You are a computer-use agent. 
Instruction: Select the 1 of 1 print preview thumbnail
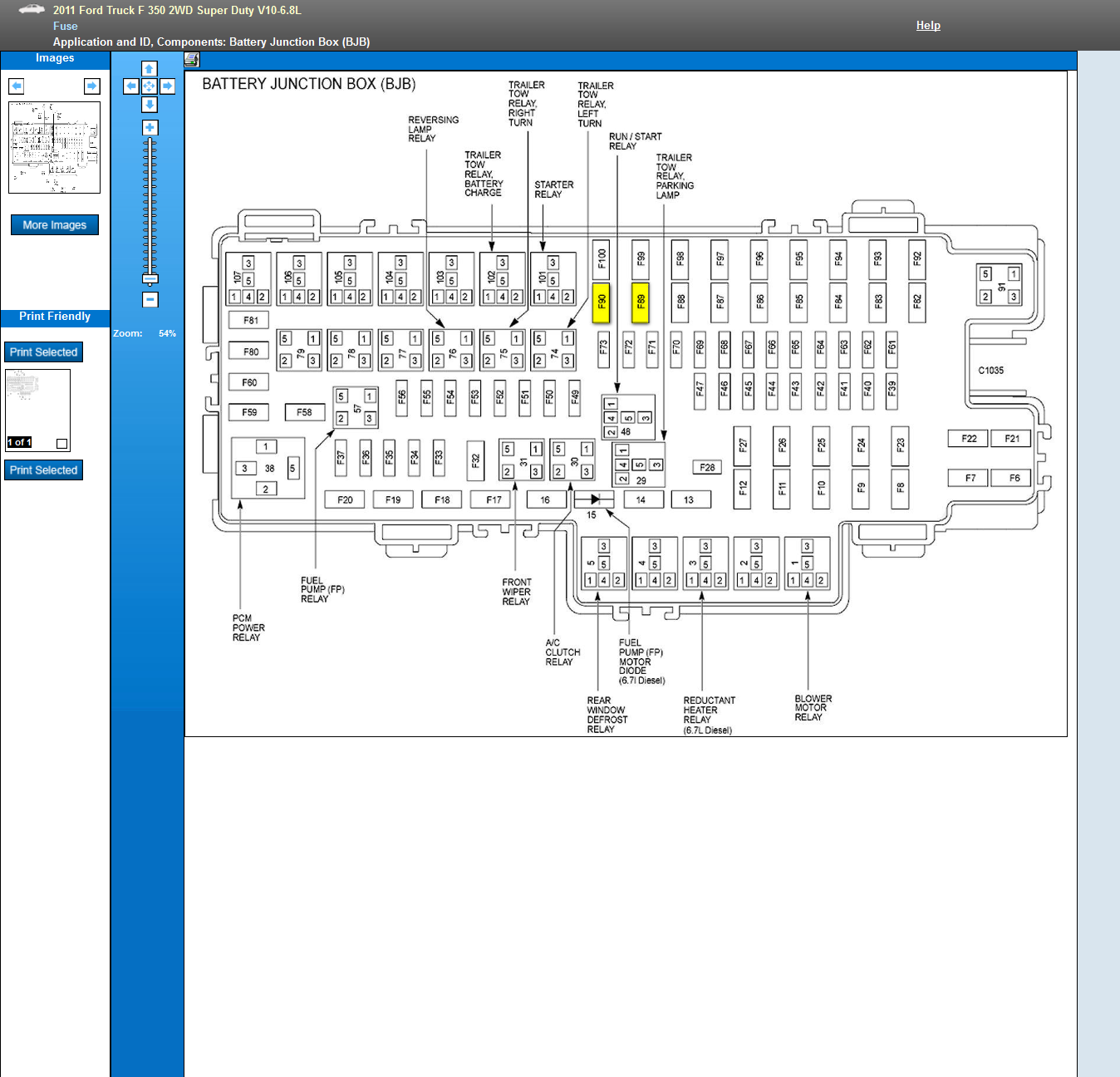coord(37,410)
